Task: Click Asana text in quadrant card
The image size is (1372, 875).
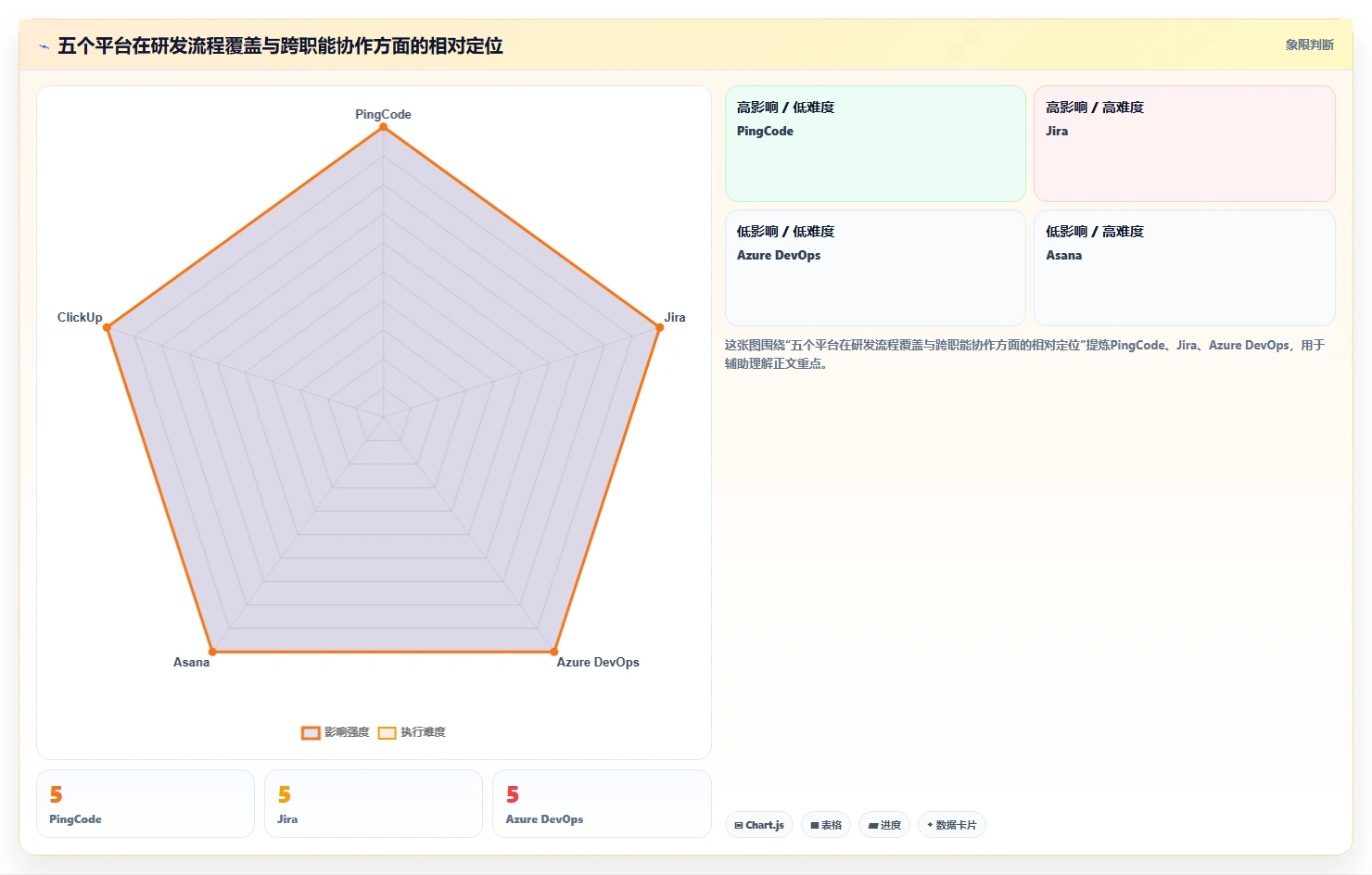Action: click(1064, 255)
